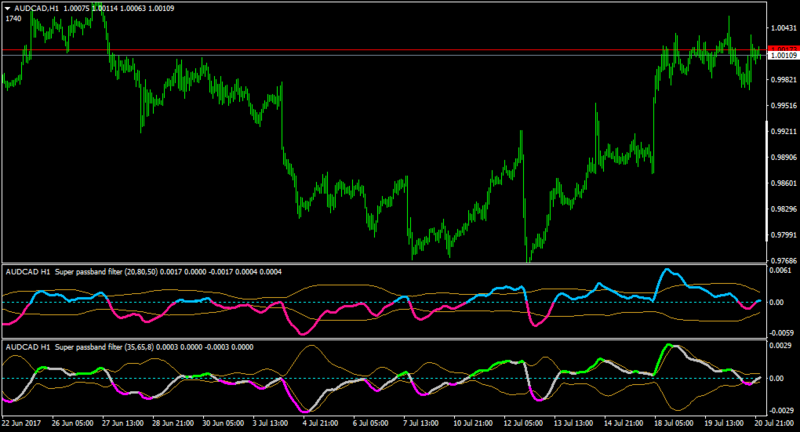Click the 0.98601 value on price scale
This screenshot has width=800, height=432.
point(783,183)
